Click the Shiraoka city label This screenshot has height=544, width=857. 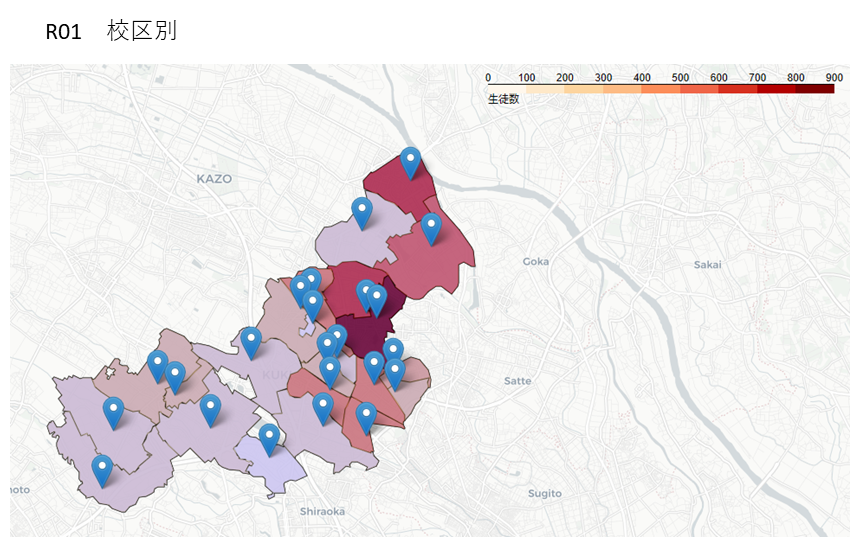pyautogui.click(x=322, y=512)
